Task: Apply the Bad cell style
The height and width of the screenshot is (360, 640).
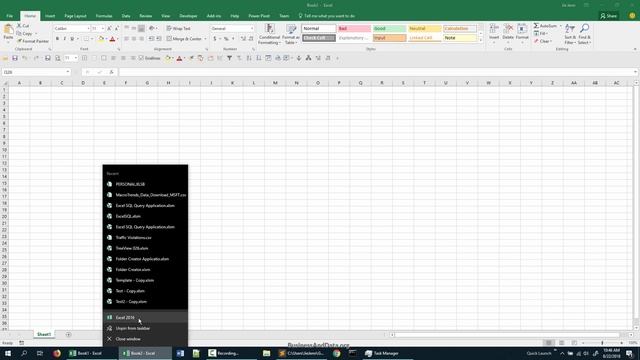Action: (x=354, y=29)
